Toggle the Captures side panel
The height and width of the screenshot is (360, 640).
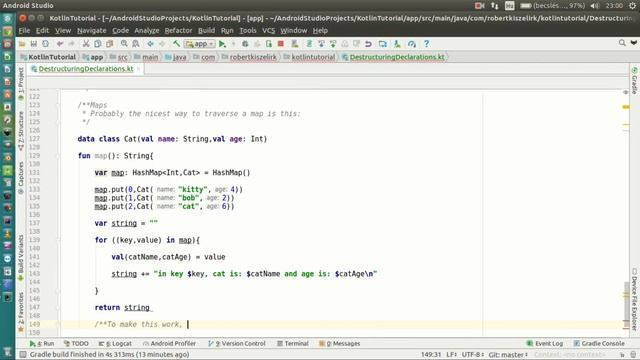tap(21, 178)
